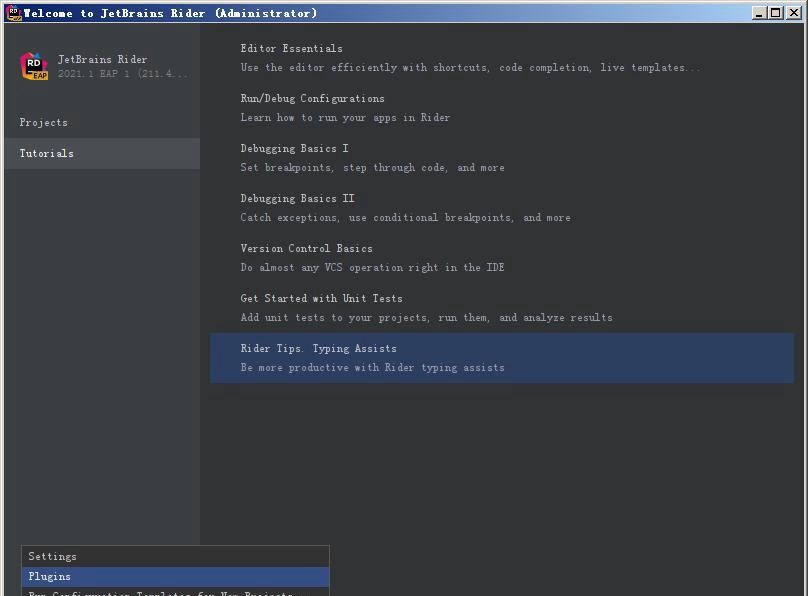Viewport: 808px width, 596px height.
Task: Click the 2021.1 EAP 1 version text
Action: [123, 74]
